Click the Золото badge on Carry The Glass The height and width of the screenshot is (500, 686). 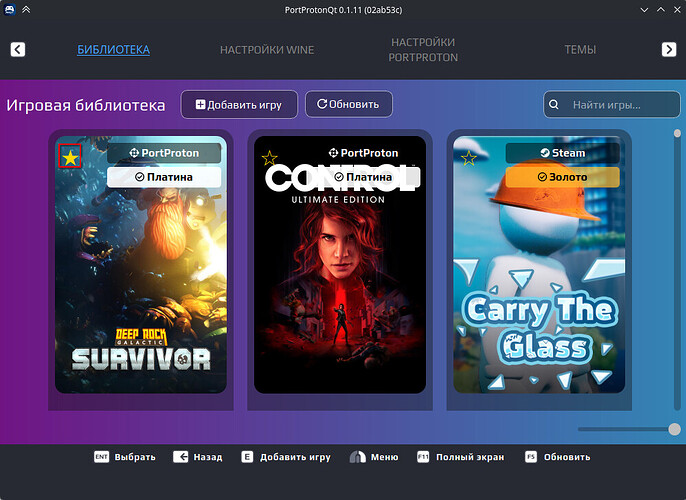[563, 177]
